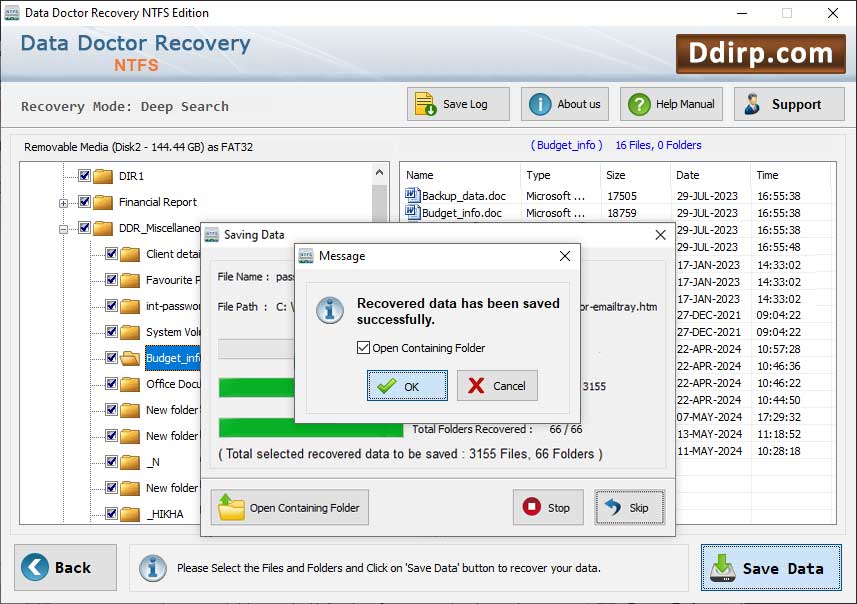857x604 pixels.
Task: Expand the Financial Report tree node
Action: pos(63,203)
